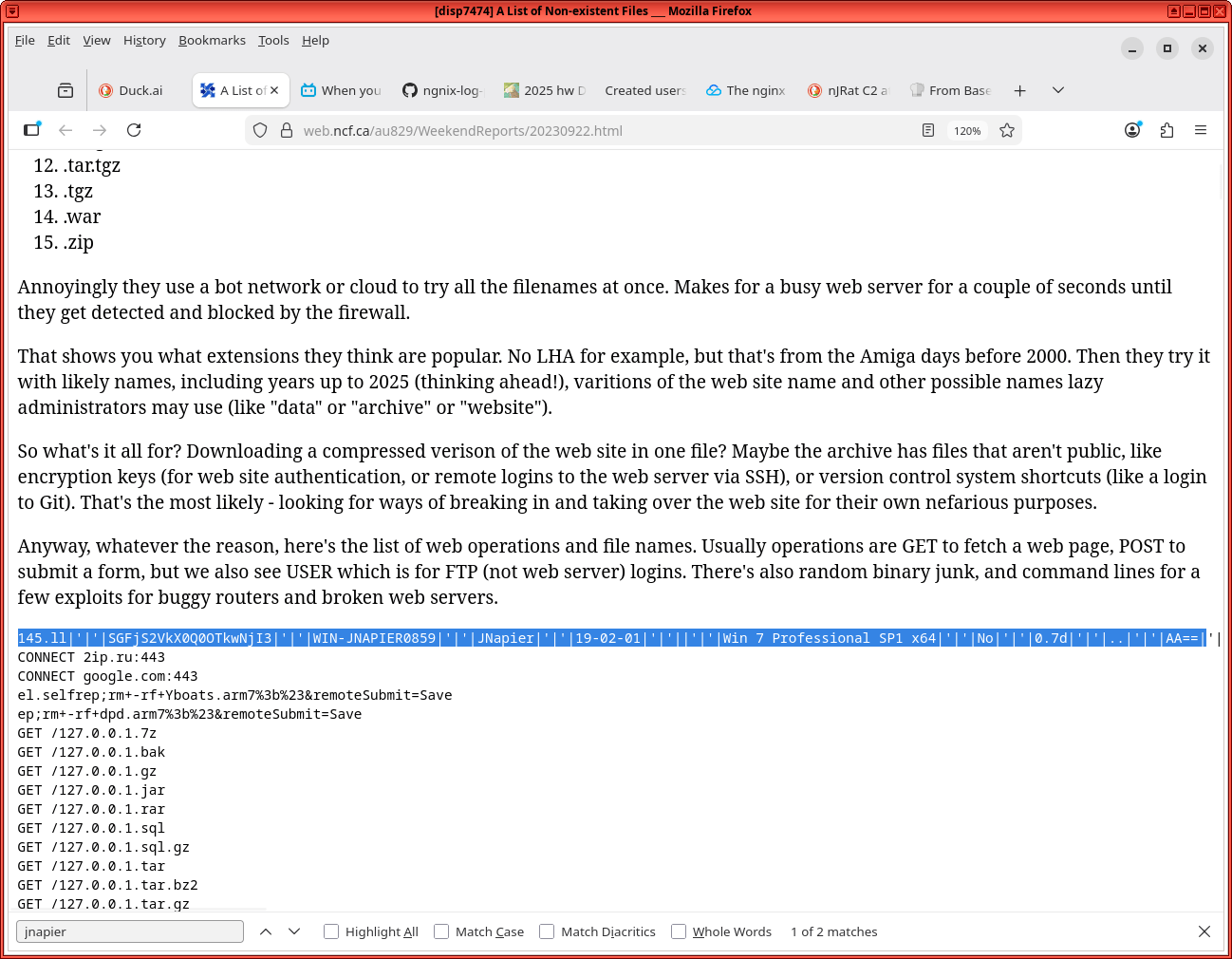Click the 'GET /127.0.0.1.bak' line
The width and height of the screenshot is (1232, 959).
click(91, 752)
